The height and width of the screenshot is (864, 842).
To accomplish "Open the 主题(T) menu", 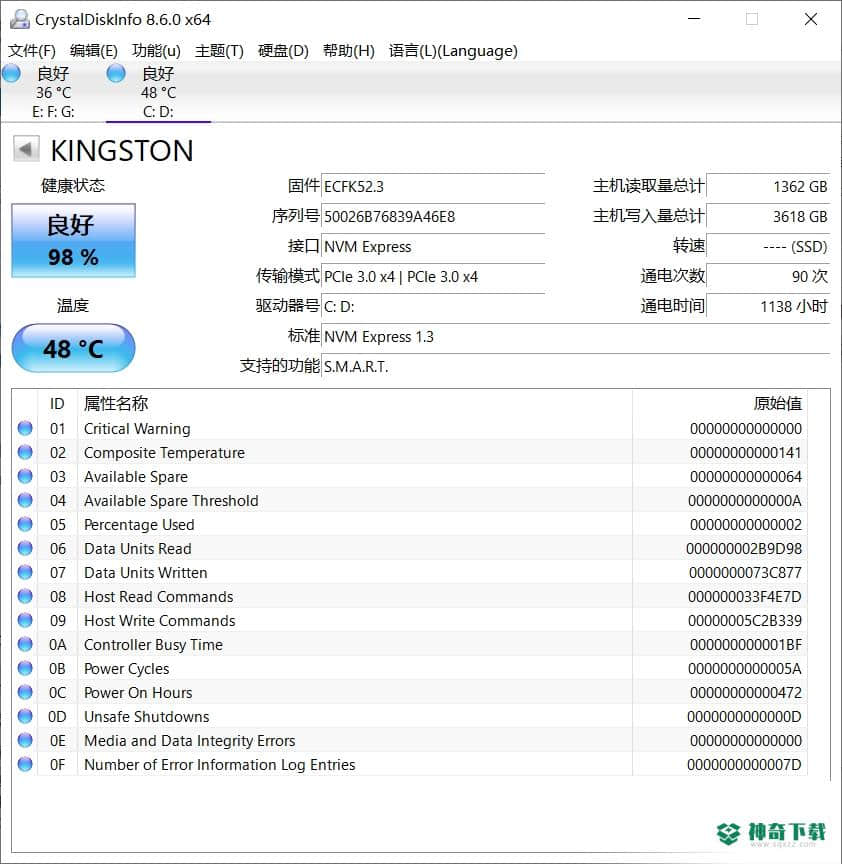I will coord(219,51).
